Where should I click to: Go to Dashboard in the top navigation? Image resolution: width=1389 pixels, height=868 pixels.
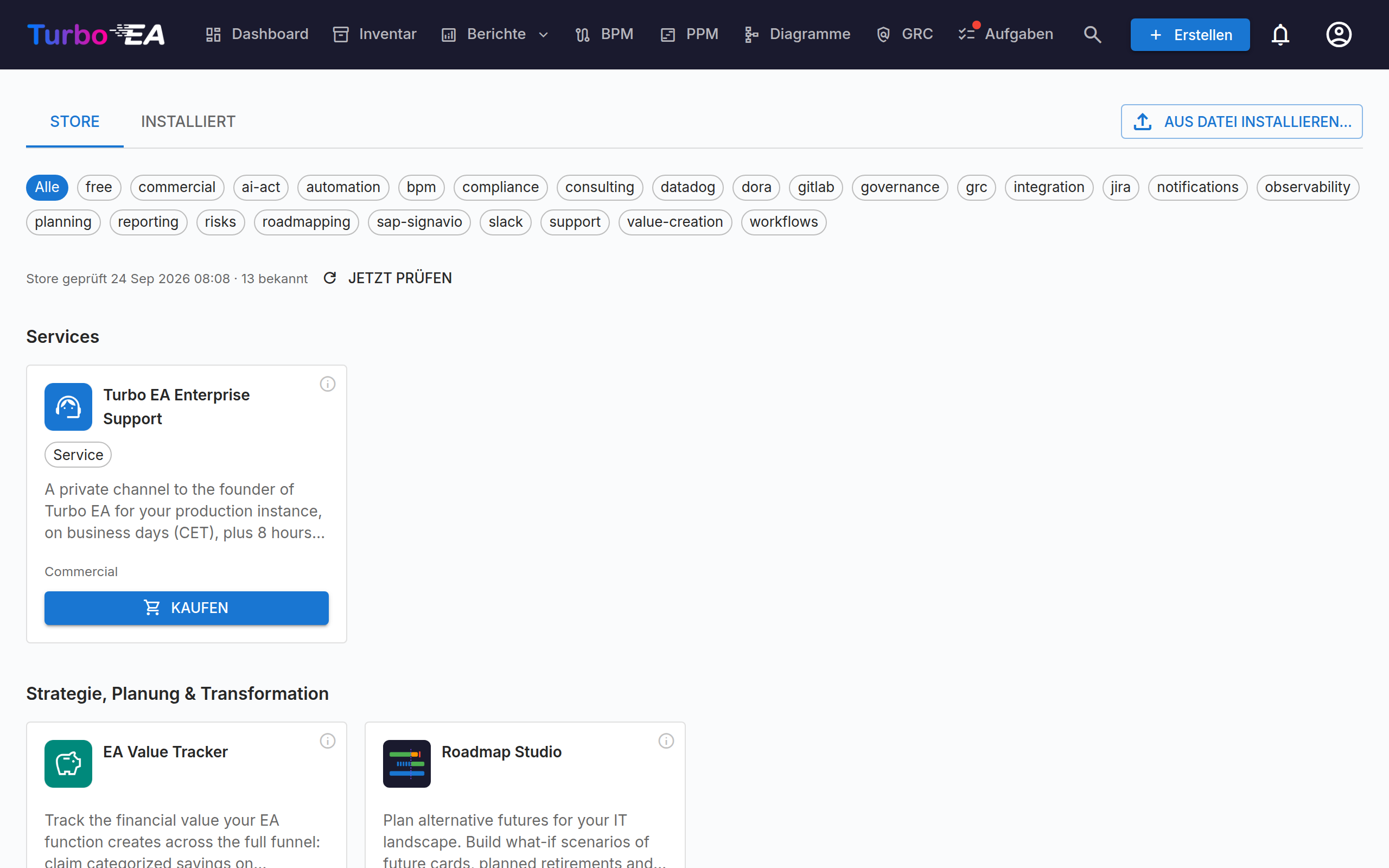(x=257, y=34)
